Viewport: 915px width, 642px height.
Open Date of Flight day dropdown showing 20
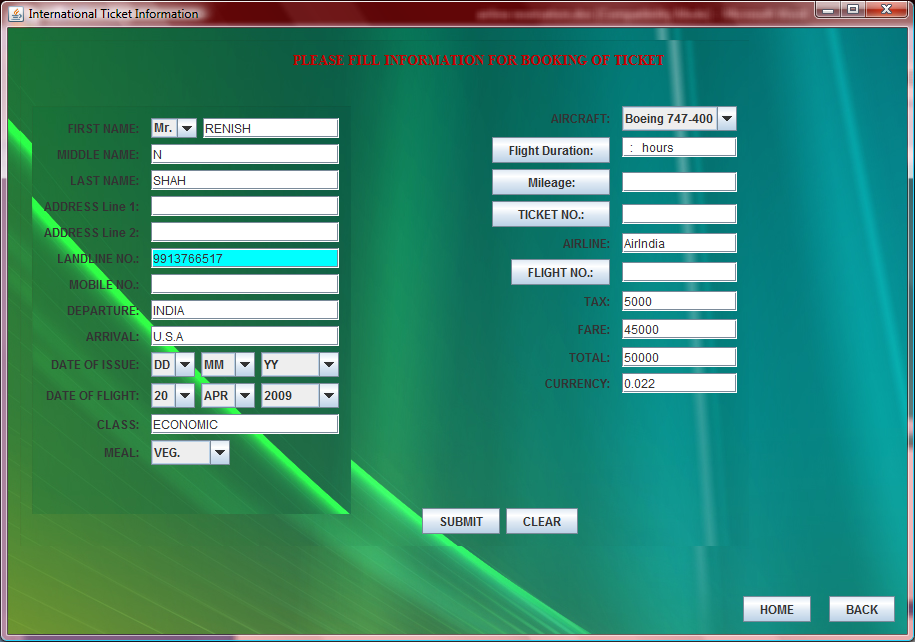click(x=173, y=396)
